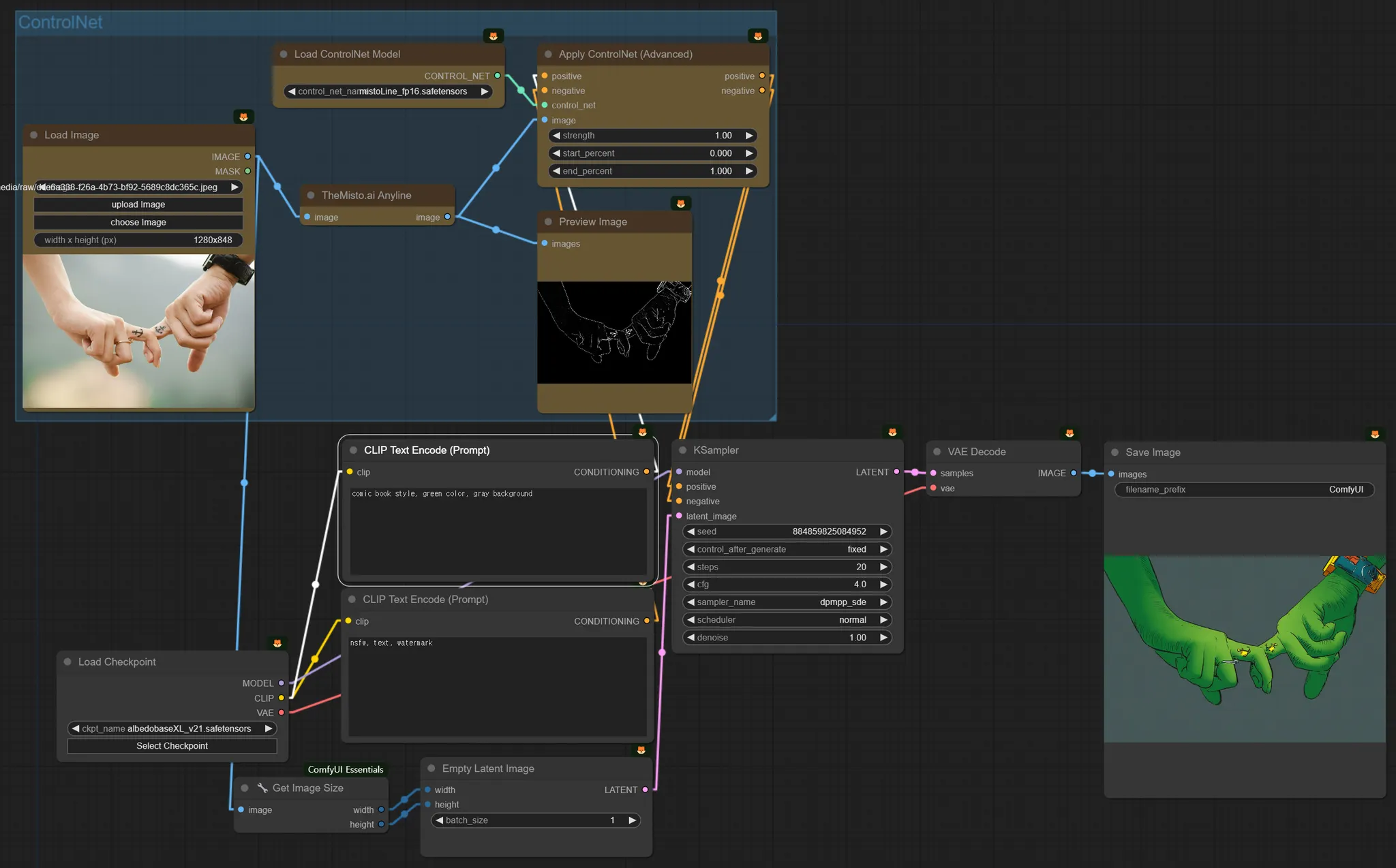Click the positive prompt text box
This screenshot has height=868, width=1396.
click(x=498, y=531)
